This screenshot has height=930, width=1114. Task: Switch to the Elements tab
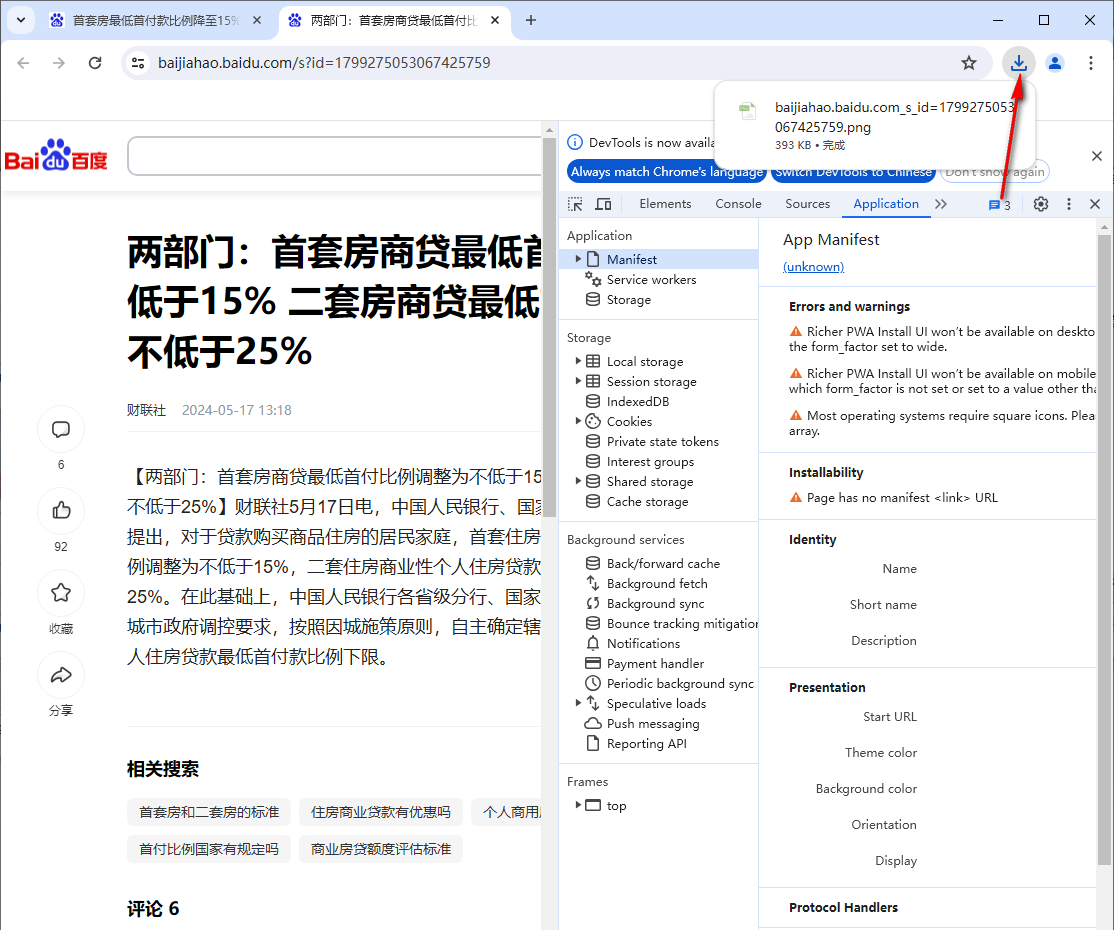click(x=665, y=204)
